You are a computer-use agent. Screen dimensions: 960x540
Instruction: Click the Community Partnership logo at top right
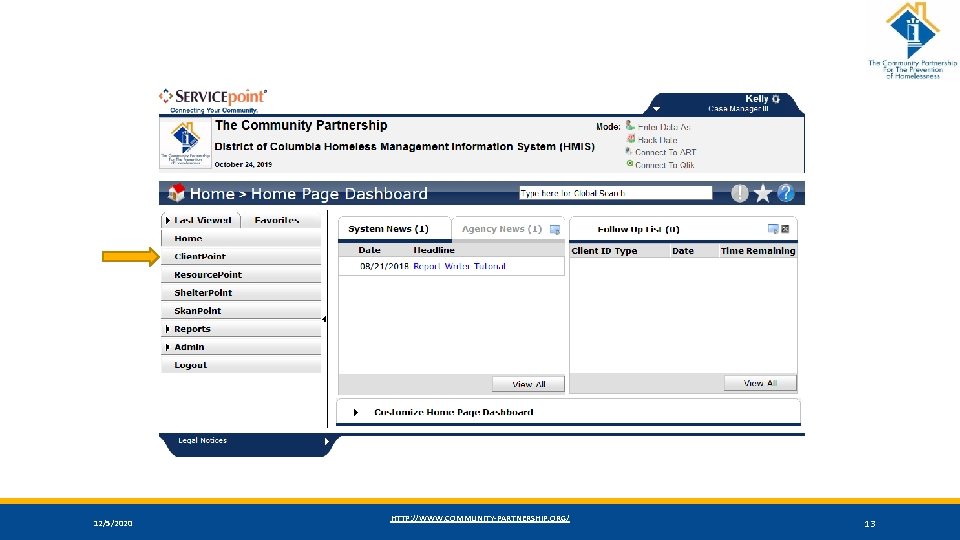[x=912, y=41]
